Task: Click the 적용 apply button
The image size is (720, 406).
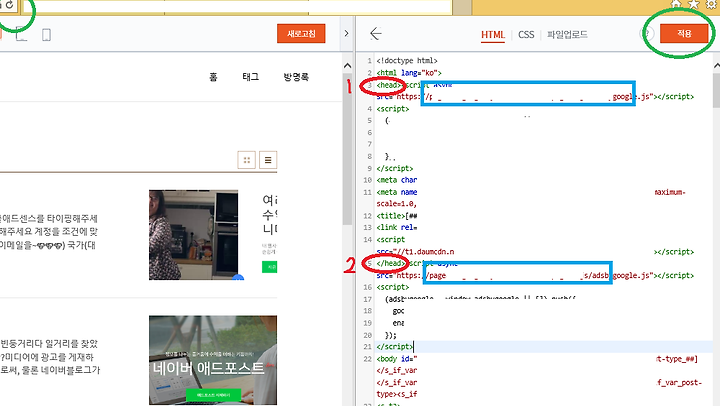Action: pyautogui.click(x=684, y=34)
